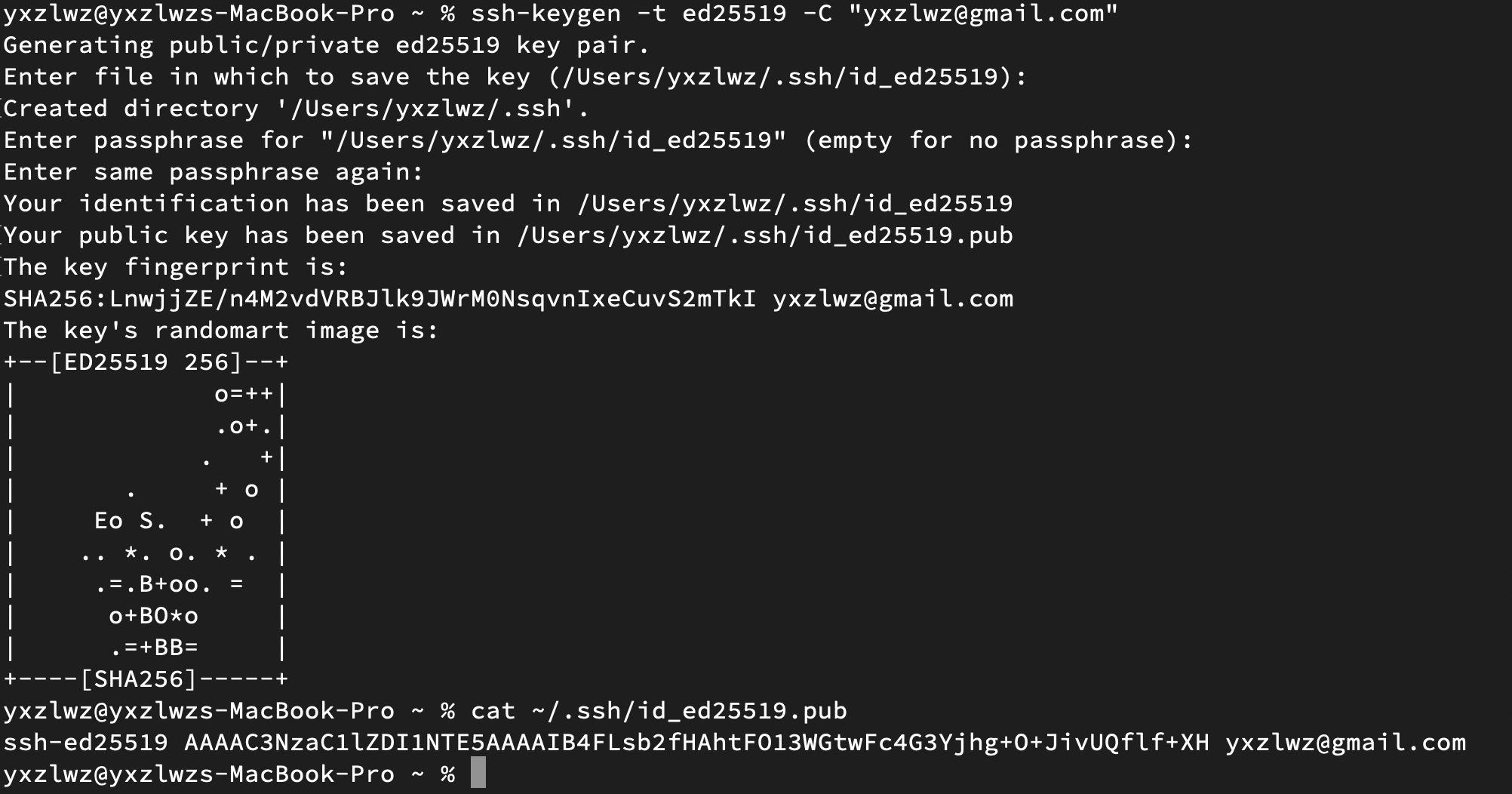Click the default key path in parentheses
This screenshot has height=794, width=1512.
(788, 77)
